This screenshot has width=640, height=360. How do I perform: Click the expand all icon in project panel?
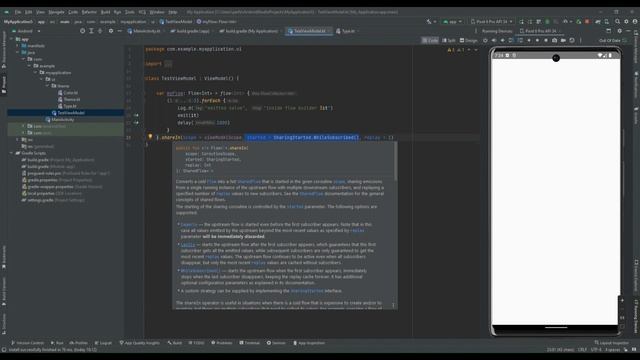coord(91,31)
